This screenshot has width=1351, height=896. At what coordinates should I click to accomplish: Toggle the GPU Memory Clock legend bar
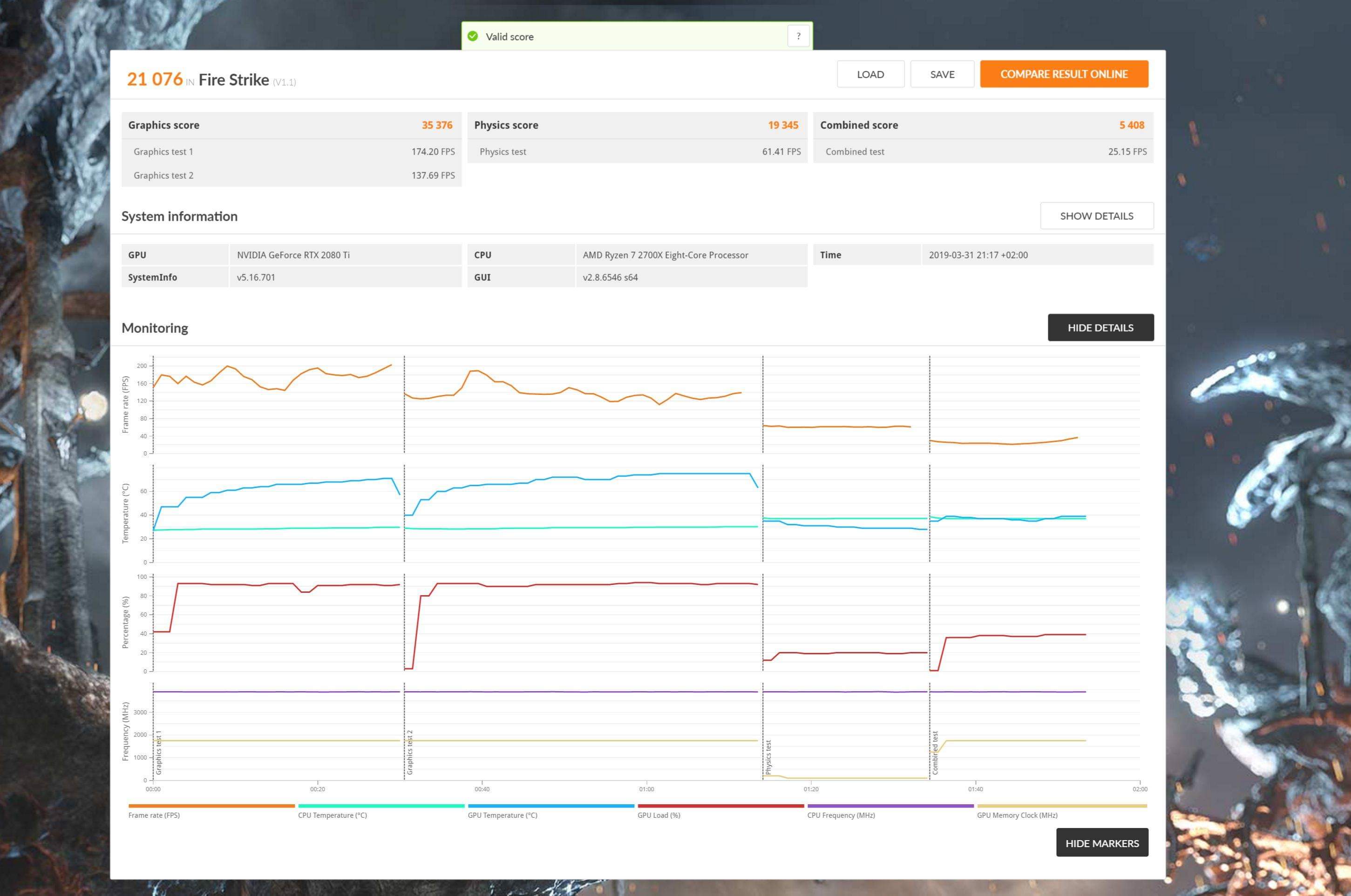click(x=1062, y=806)
